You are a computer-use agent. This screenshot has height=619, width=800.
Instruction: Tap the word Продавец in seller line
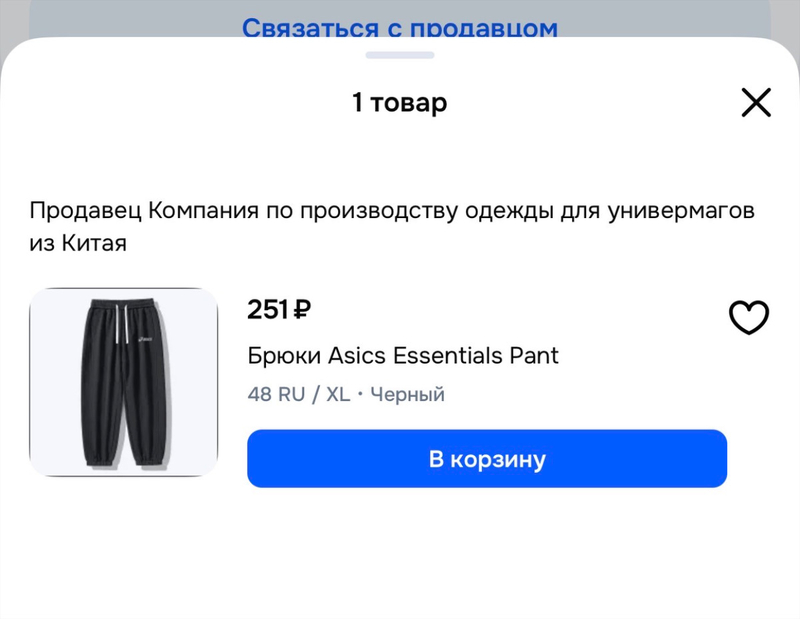tap(85, 210)
